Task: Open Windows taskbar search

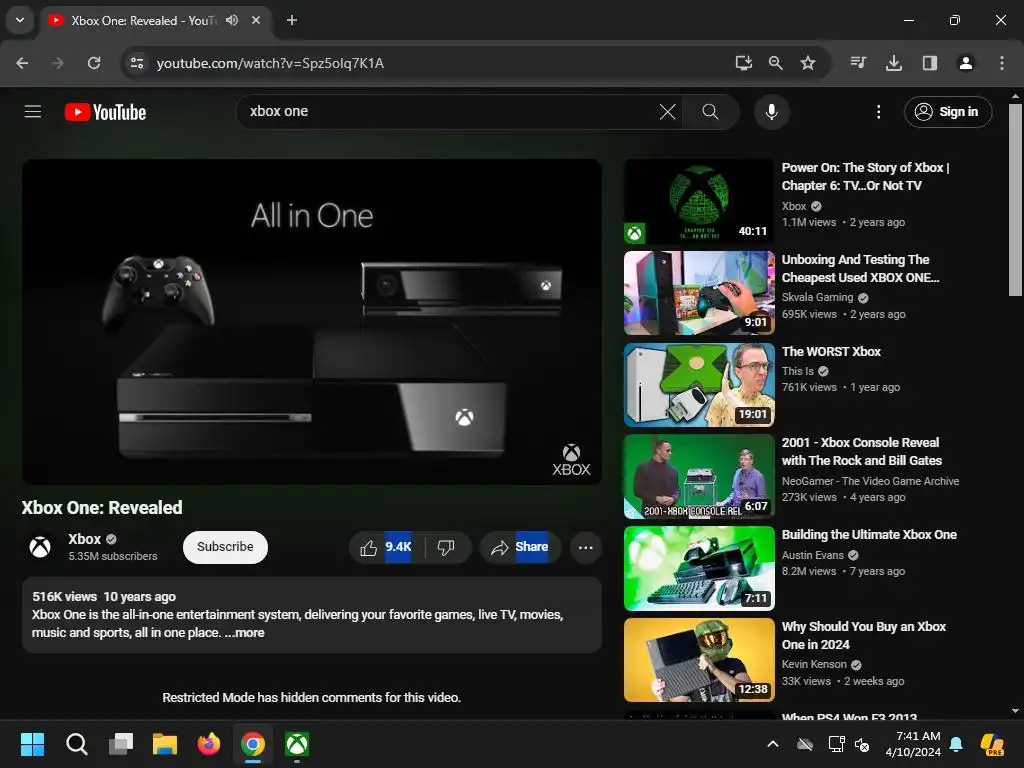Action: 76,744
